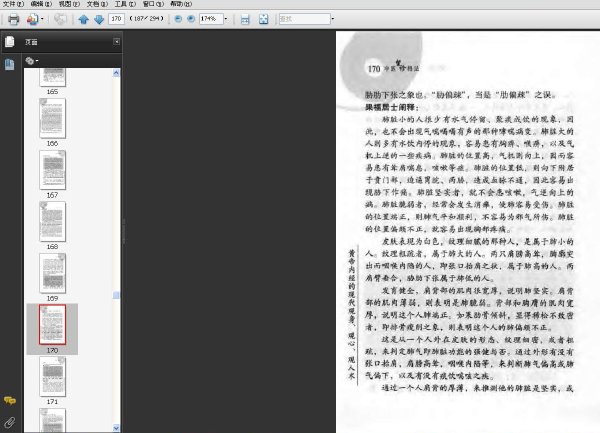Click the thumbnail panel scrollbar thumb
600x433 pixels.
coord(116,295)
